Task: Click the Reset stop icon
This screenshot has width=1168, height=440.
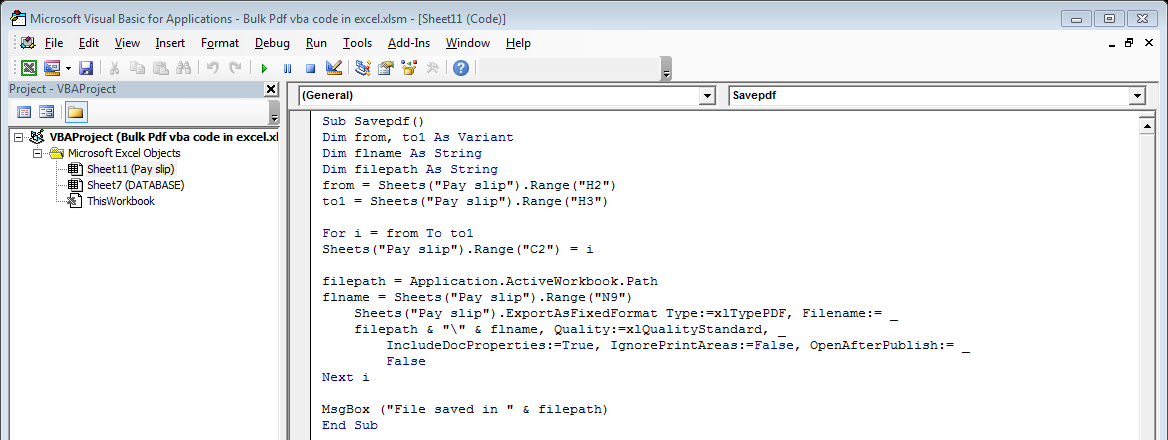Action: pyautogui.click(x=310, y=68)
